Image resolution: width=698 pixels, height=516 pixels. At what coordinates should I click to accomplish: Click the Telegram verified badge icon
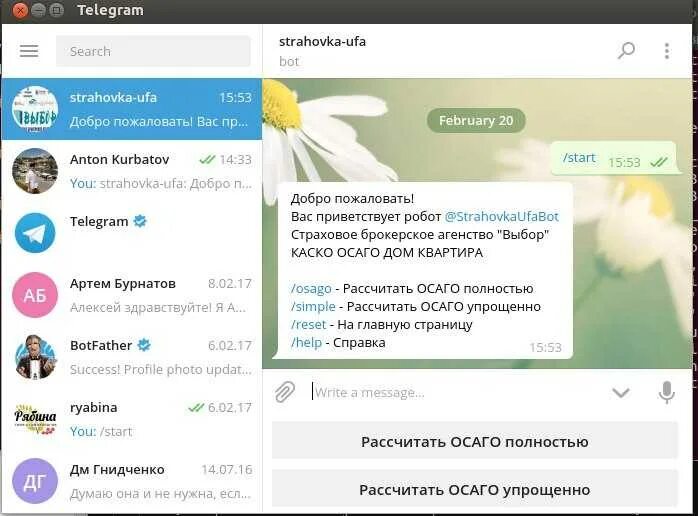tap(140, 221)
